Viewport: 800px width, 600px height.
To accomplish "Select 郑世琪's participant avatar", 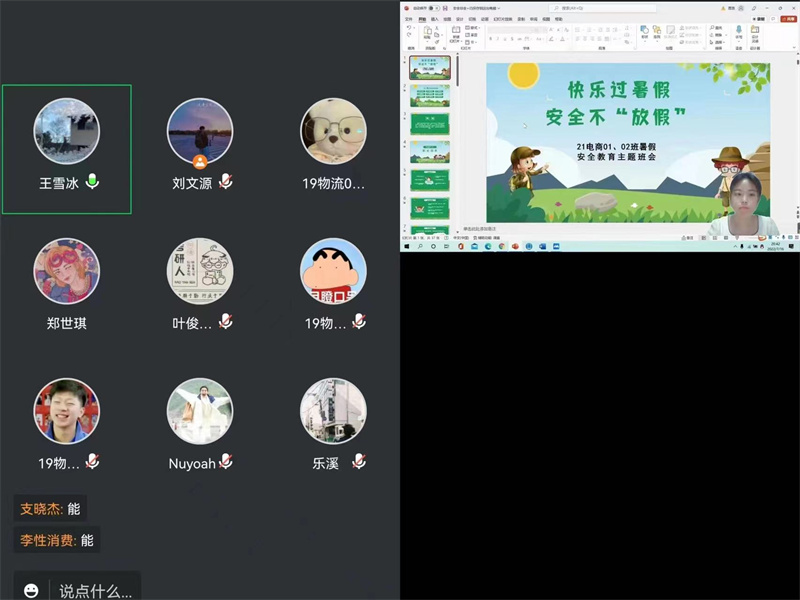I will pyautogui.click(x=67, y=271).
